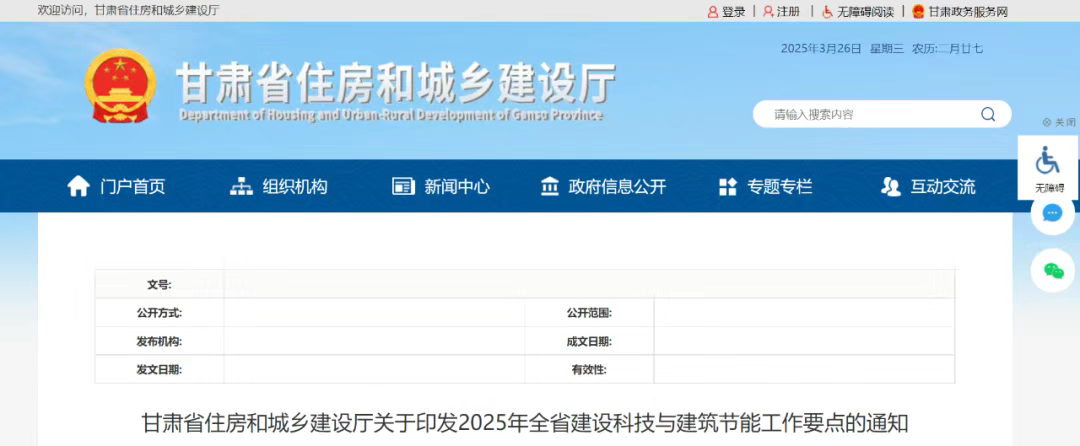Viewport: 1080px width, 446px height.
Task: Click the 注册 link
Action: [789, 12]
